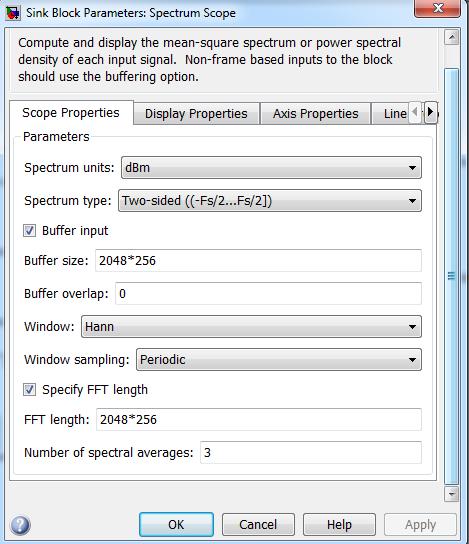
Task: Click the left tab scroll arrow
Action: 416,112
